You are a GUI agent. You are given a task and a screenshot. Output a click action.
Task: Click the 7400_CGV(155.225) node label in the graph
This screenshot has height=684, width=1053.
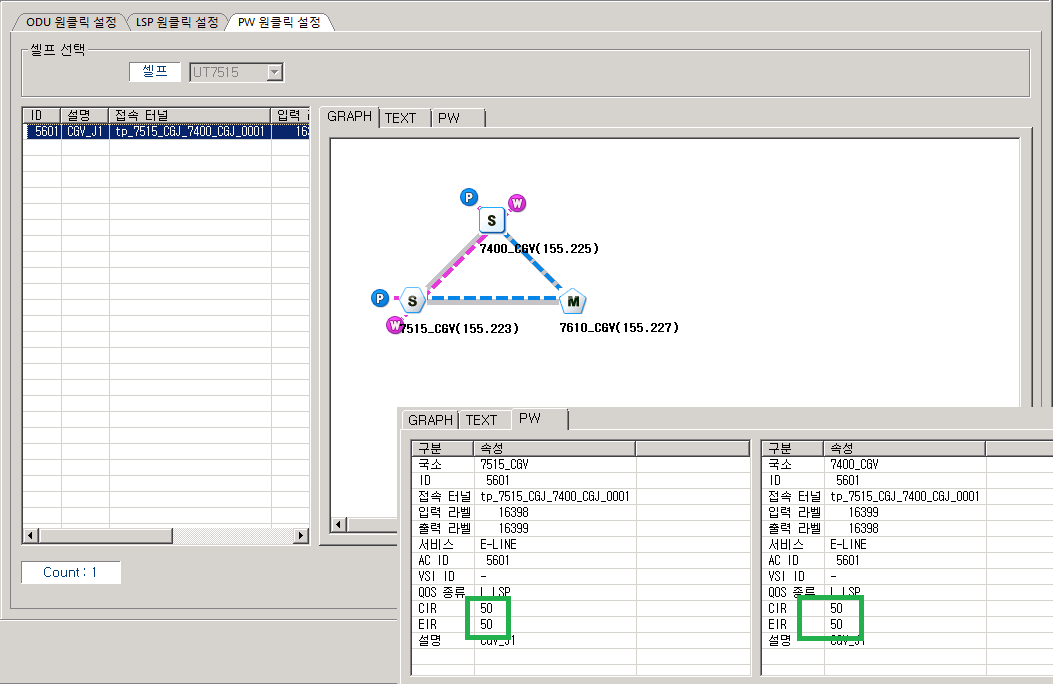tap(539, 248)
